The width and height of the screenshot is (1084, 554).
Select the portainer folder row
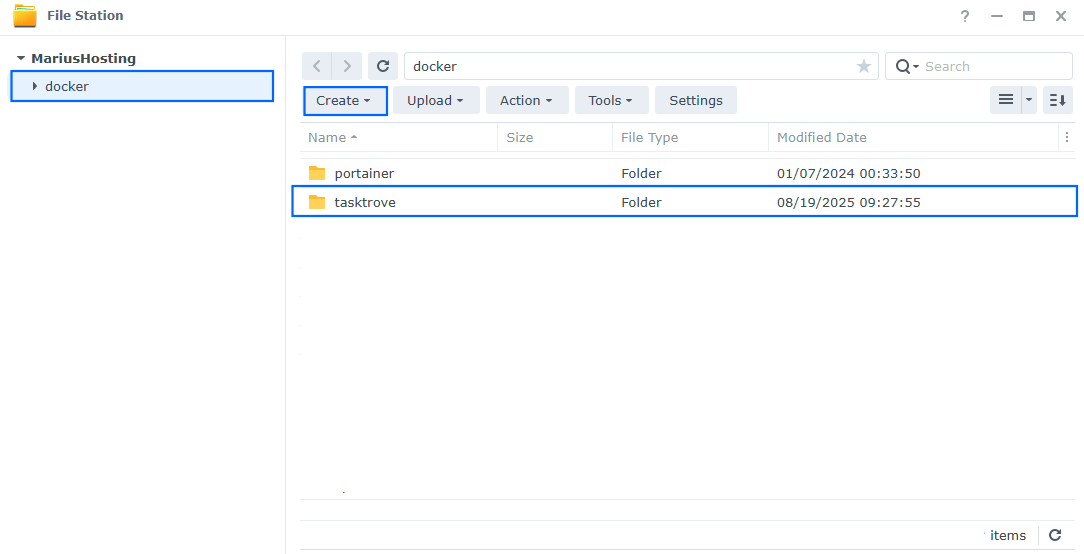click(x=688, y=173)
